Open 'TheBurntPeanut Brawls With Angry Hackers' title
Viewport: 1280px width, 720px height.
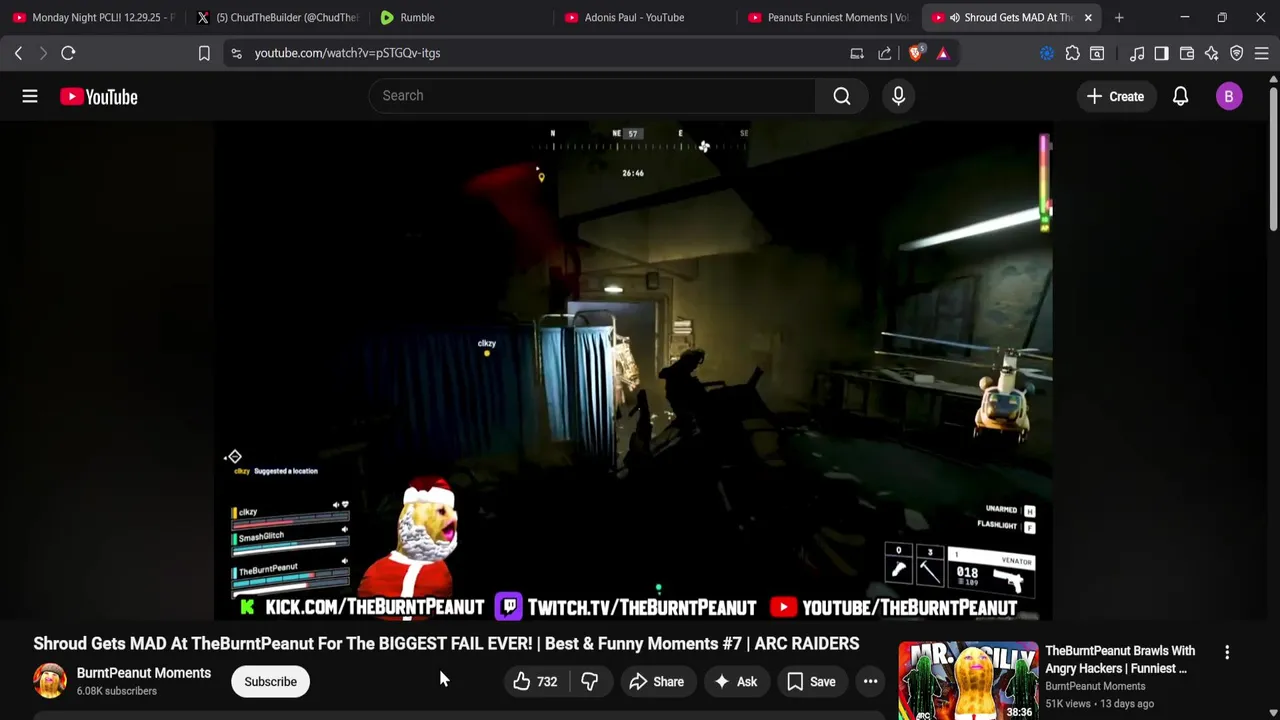(x=1120, y=660)
